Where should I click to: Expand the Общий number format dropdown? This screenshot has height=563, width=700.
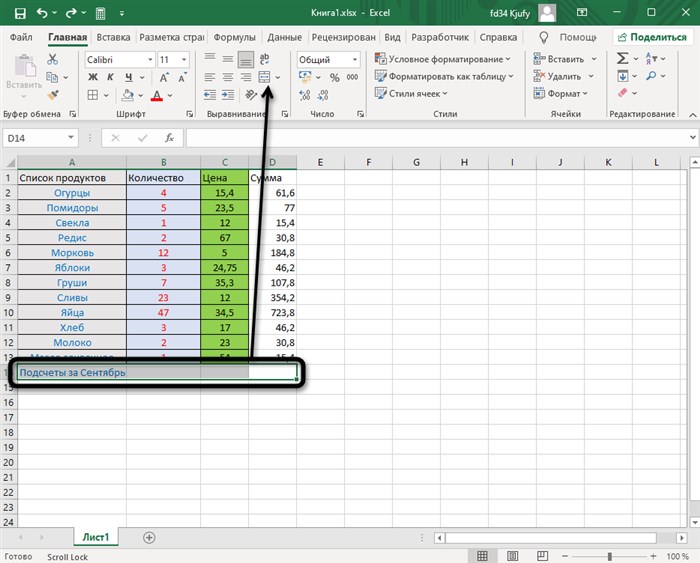point(355,59)
